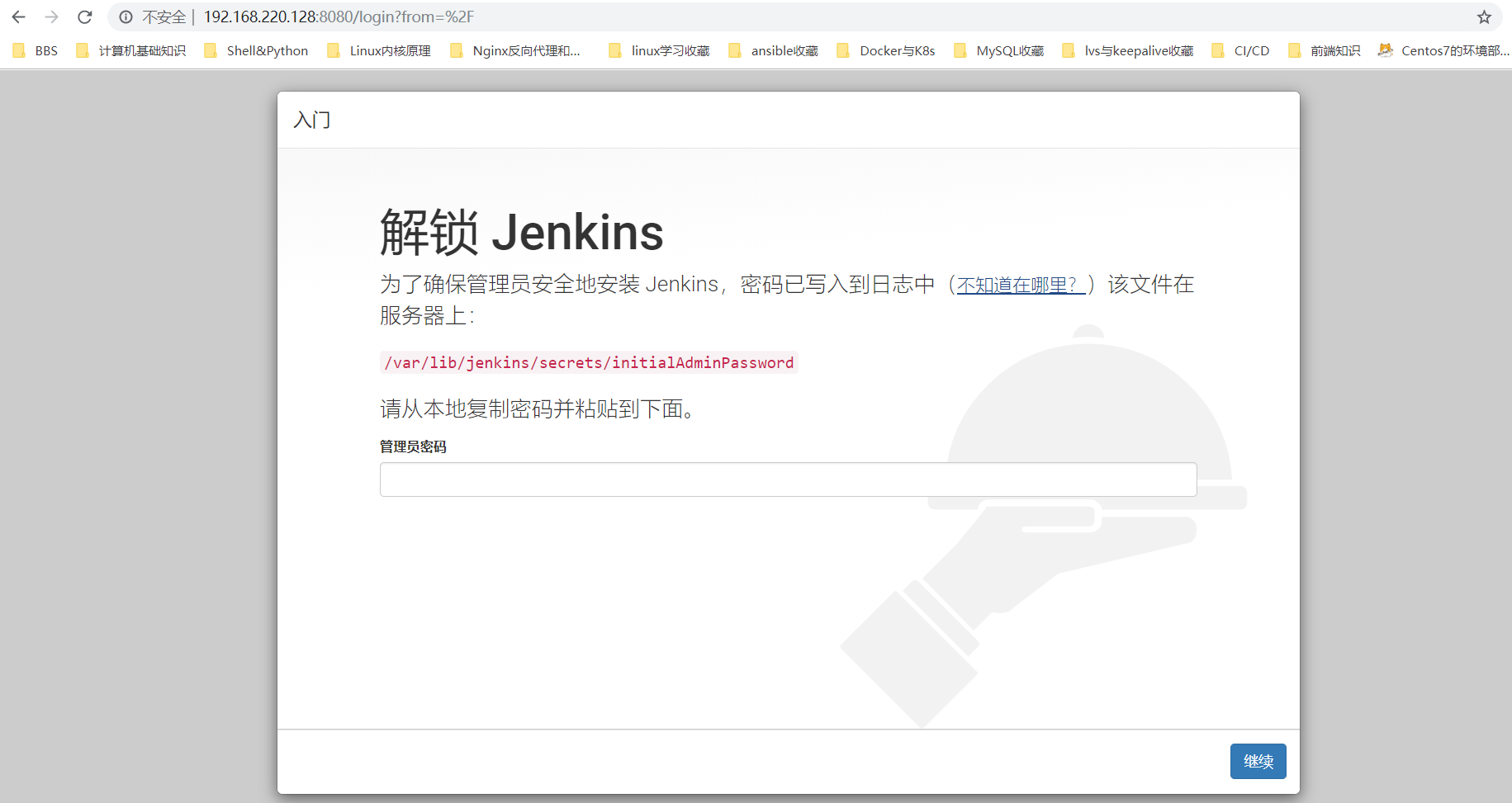Click the browser forward arrow
Viewport: 1512px width, 803px height.
coord(51,17)
